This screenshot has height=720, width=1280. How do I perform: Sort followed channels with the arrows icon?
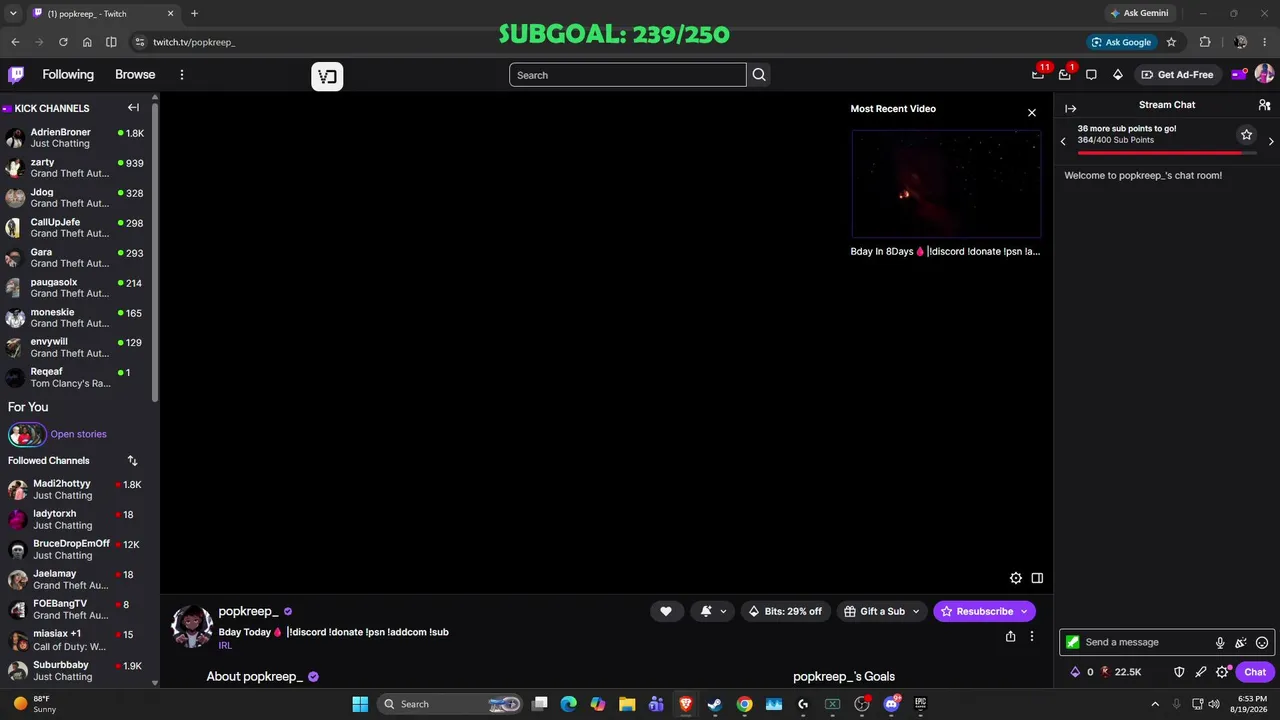tap(132, 461)
